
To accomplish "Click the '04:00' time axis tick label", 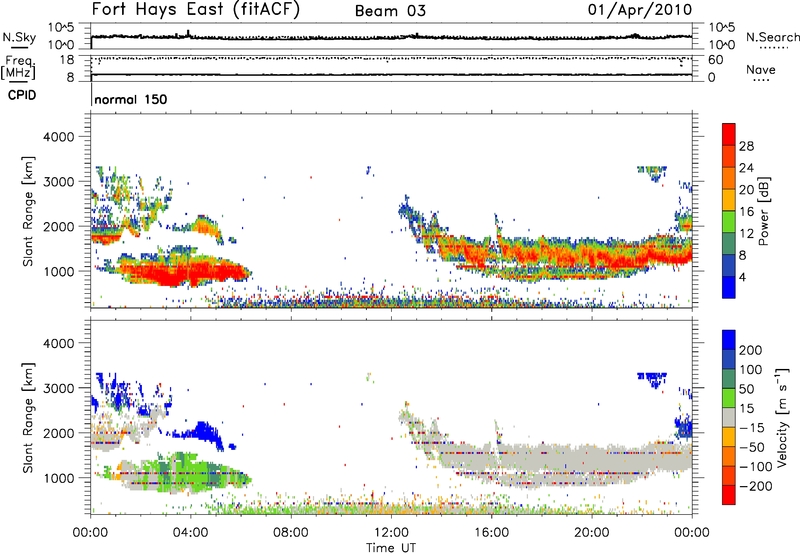I will tap(191, 533).
